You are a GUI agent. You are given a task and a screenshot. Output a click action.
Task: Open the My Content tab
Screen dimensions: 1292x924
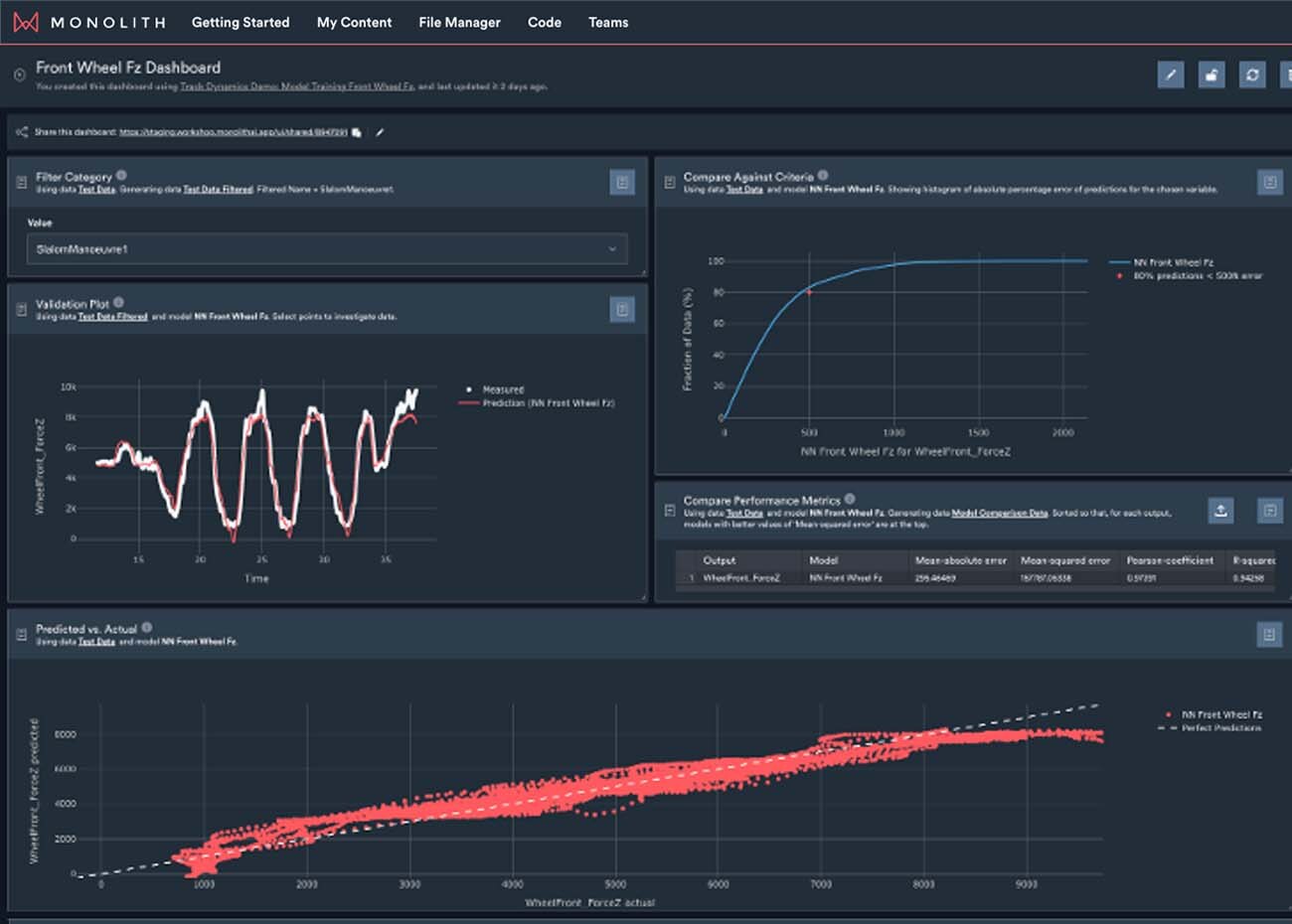tap(354, 22)
